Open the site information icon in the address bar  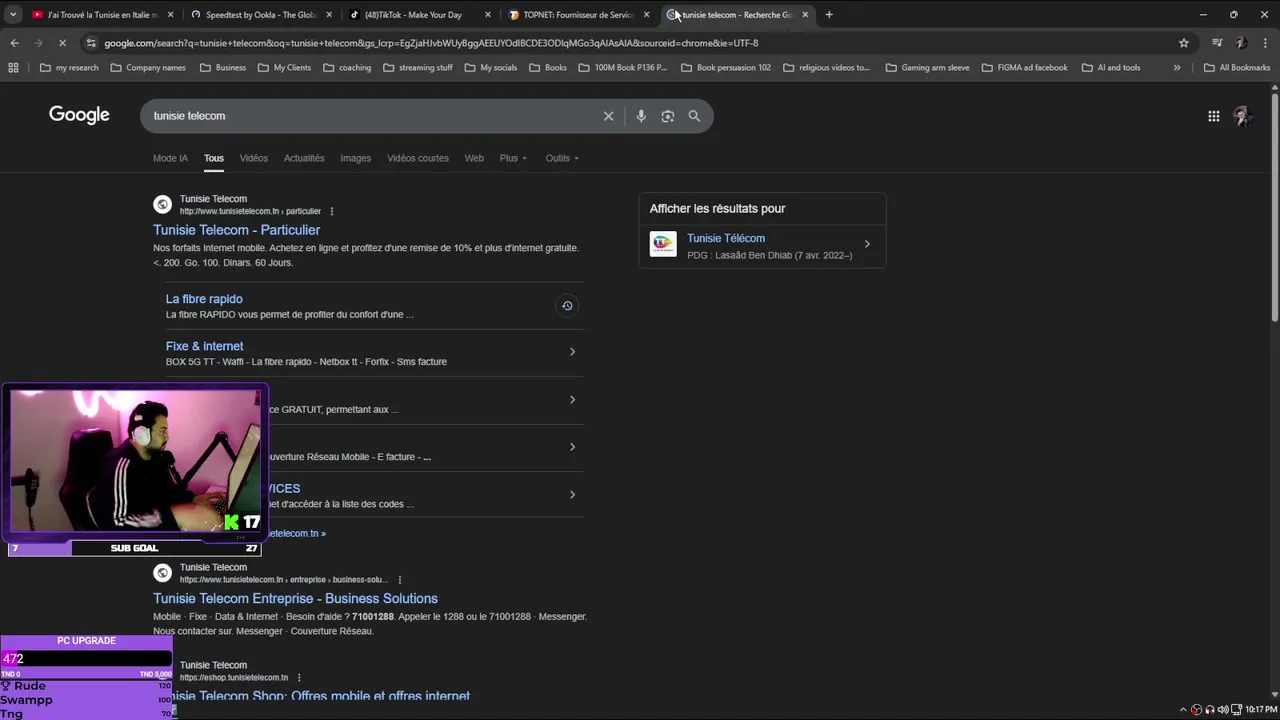coord(91,43)
